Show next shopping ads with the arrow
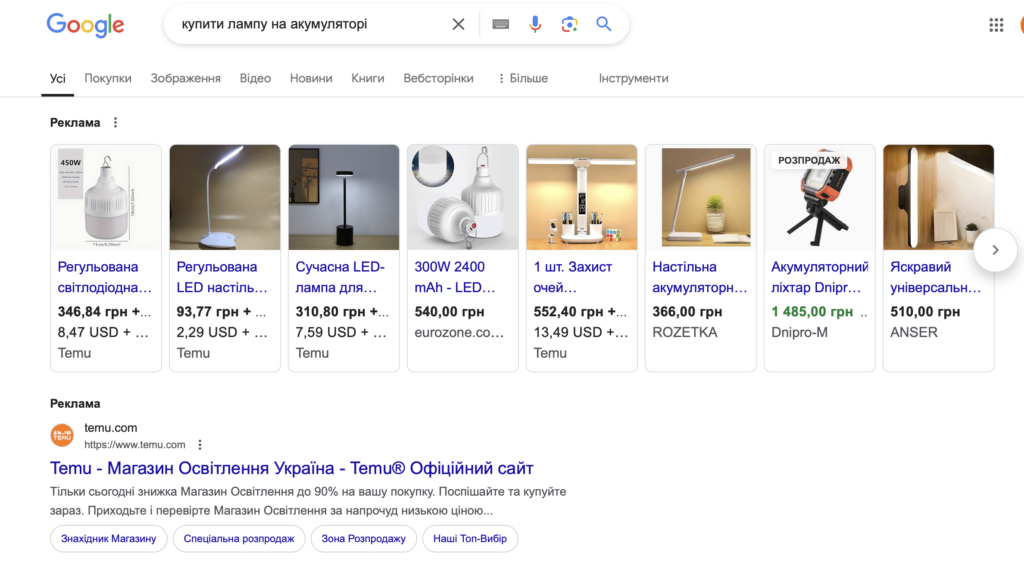The height and width of the screenshot is (568, 1024). pos(995,250)
